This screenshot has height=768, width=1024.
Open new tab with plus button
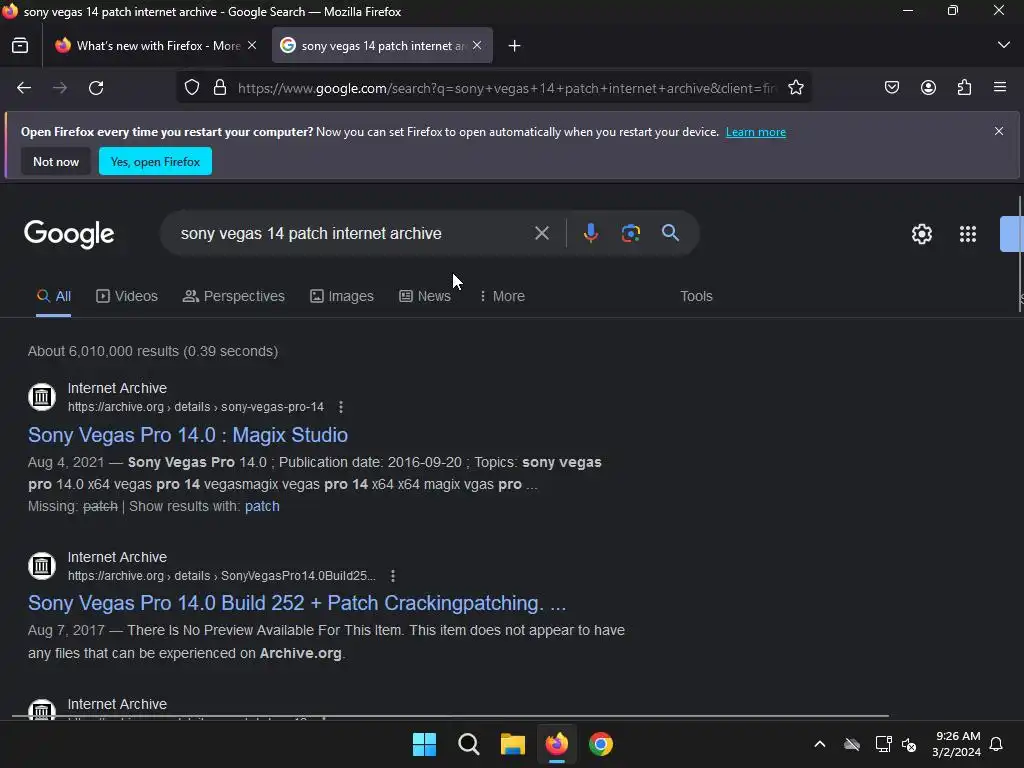pyautogui.click(x=515, y=46)
